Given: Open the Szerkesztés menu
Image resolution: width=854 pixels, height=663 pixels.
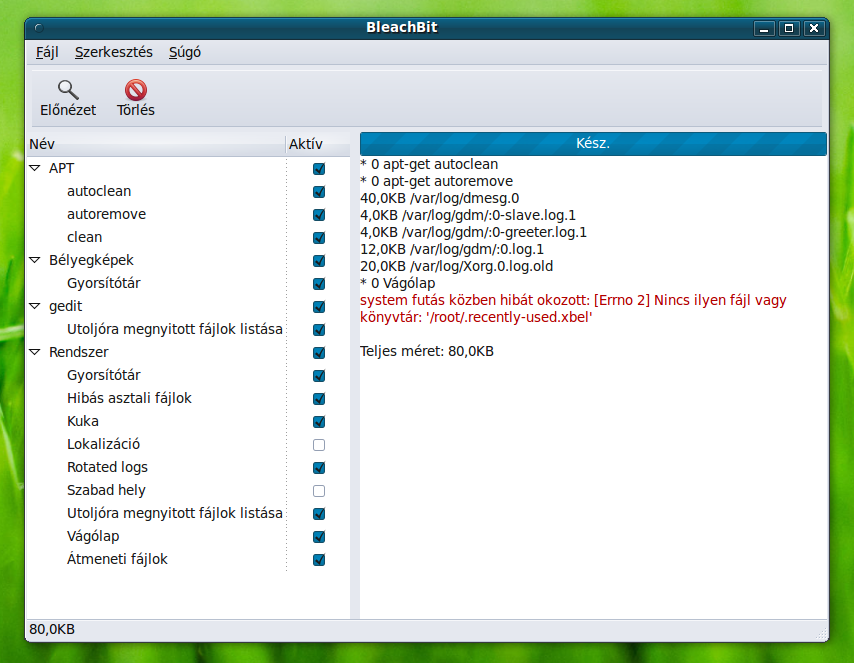Looking at the screenshot, I should (x=114, y=52).
